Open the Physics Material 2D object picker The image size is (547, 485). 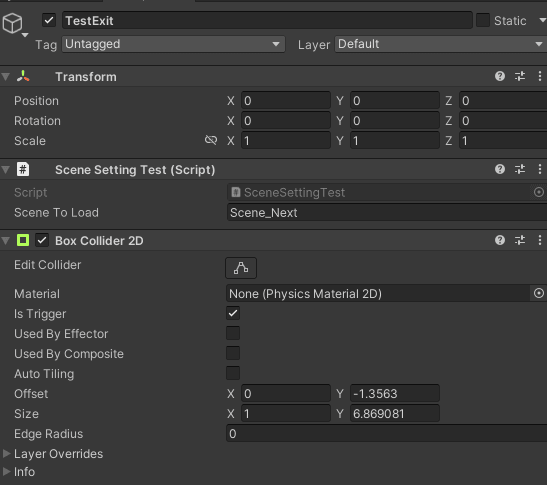(539, 293)
